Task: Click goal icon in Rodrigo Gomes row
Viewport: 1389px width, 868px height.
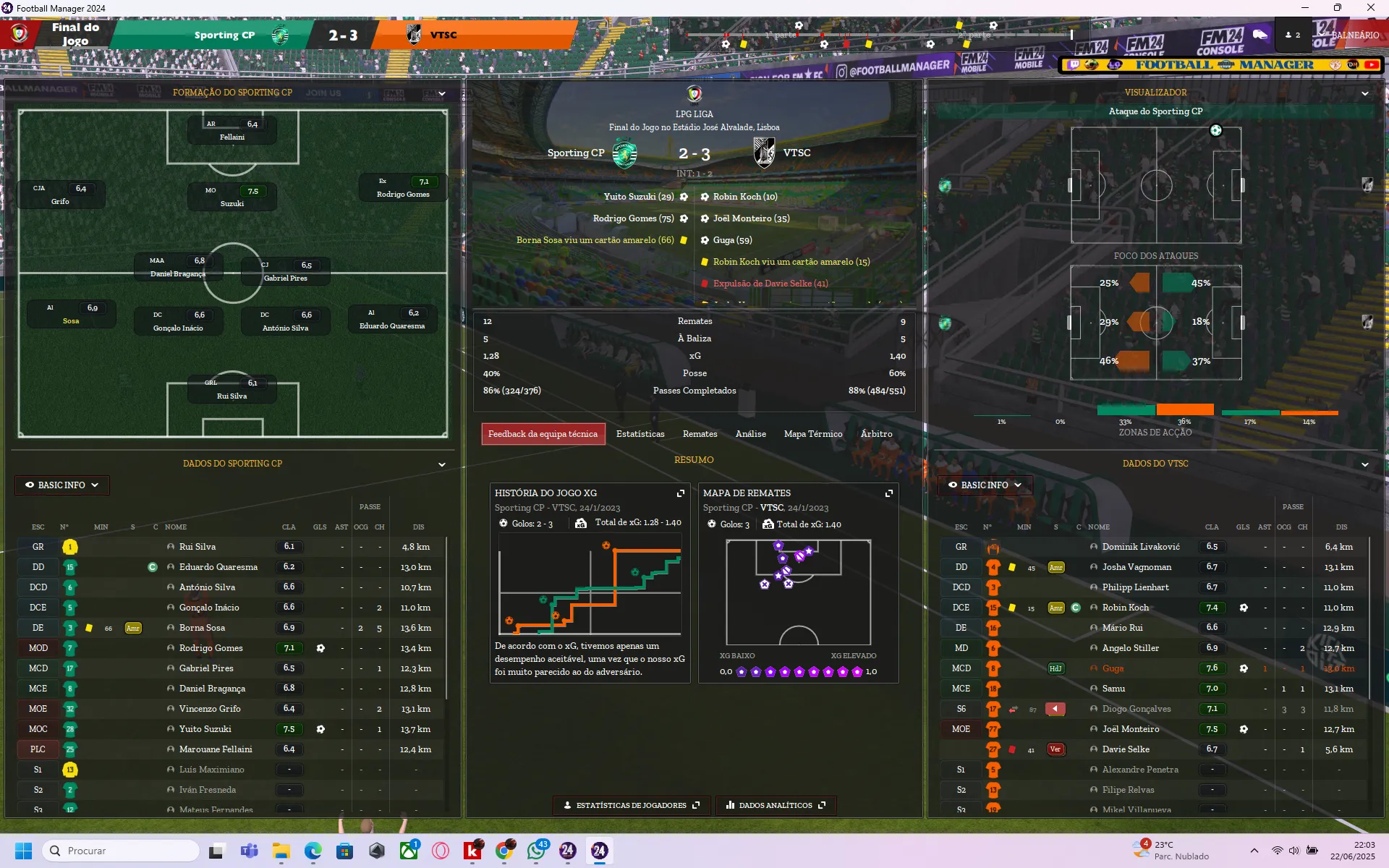Action: [x=320, y=648]
